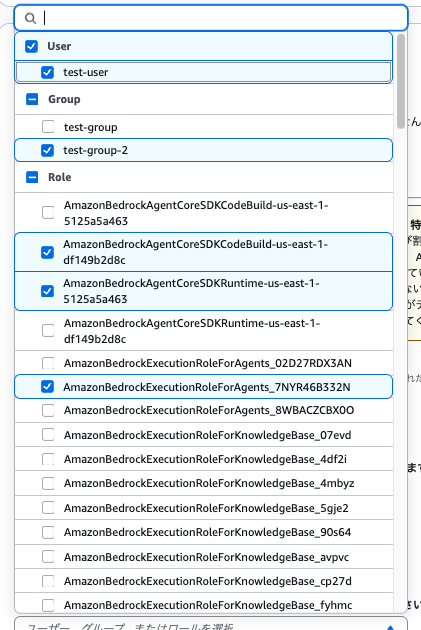Click AmazonBedrockExecutionRoleForKnowledgeBase_avpvc label
The image size is (421, 630).
206,557
